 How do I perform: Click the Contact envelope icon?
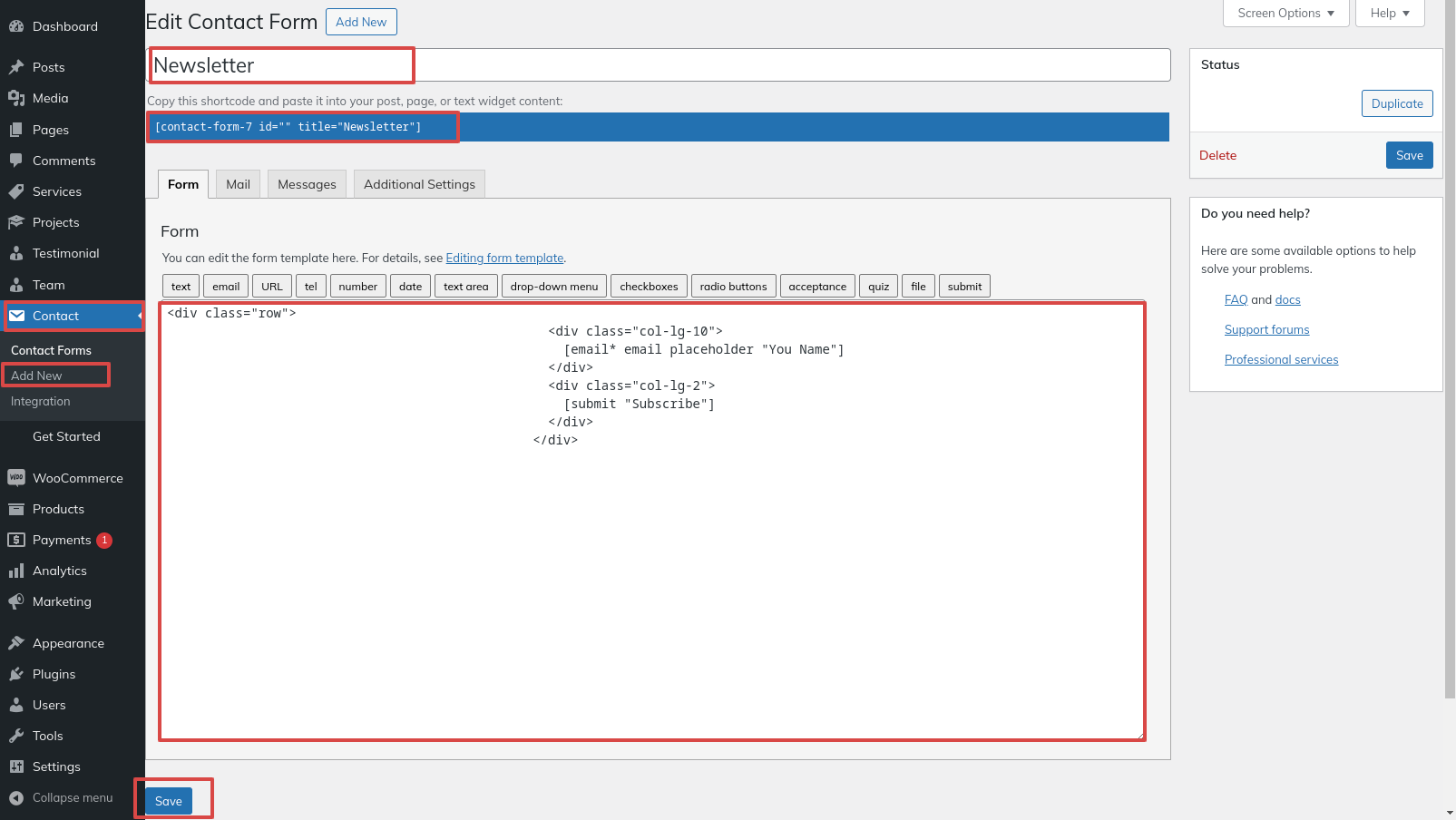point(16,316)
